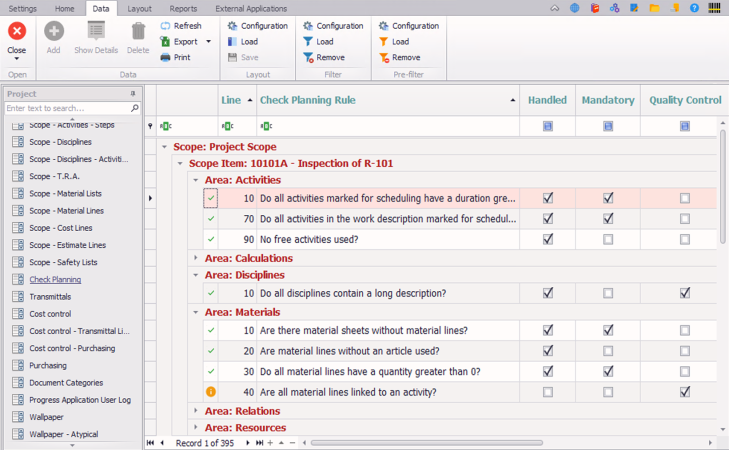Open the Export dropdown arrow
This screenshot has height=450, width=729.
(208, 42)
